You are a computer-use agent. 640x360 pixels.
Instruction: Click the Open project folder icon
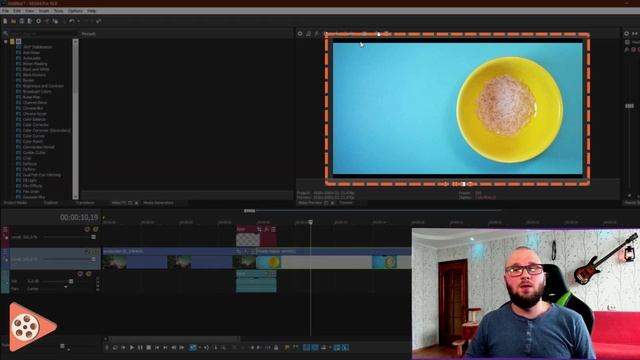point(13,21)
